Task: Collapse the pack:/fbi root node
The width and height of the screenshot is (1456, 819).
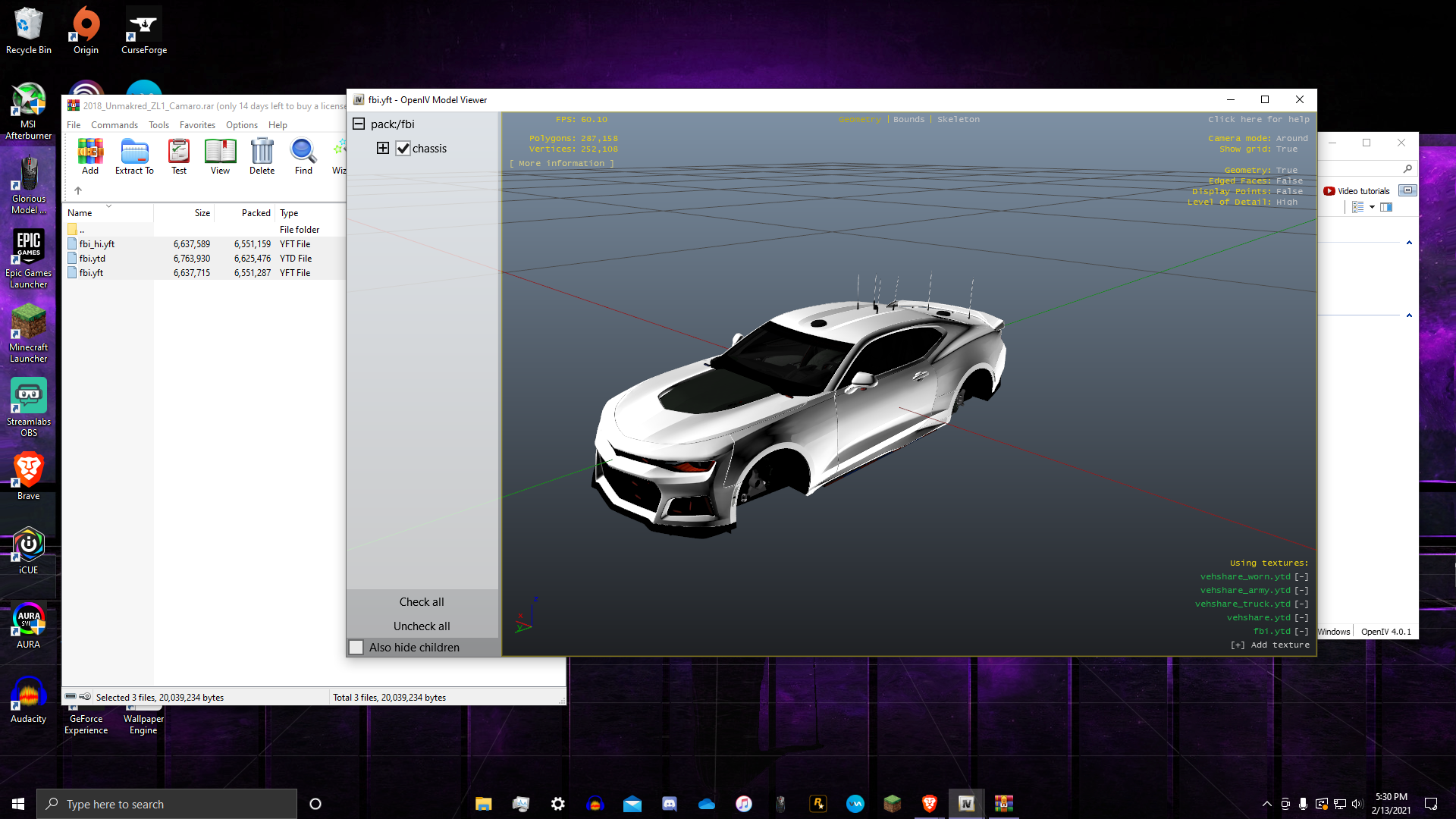Action: point(359,124)
